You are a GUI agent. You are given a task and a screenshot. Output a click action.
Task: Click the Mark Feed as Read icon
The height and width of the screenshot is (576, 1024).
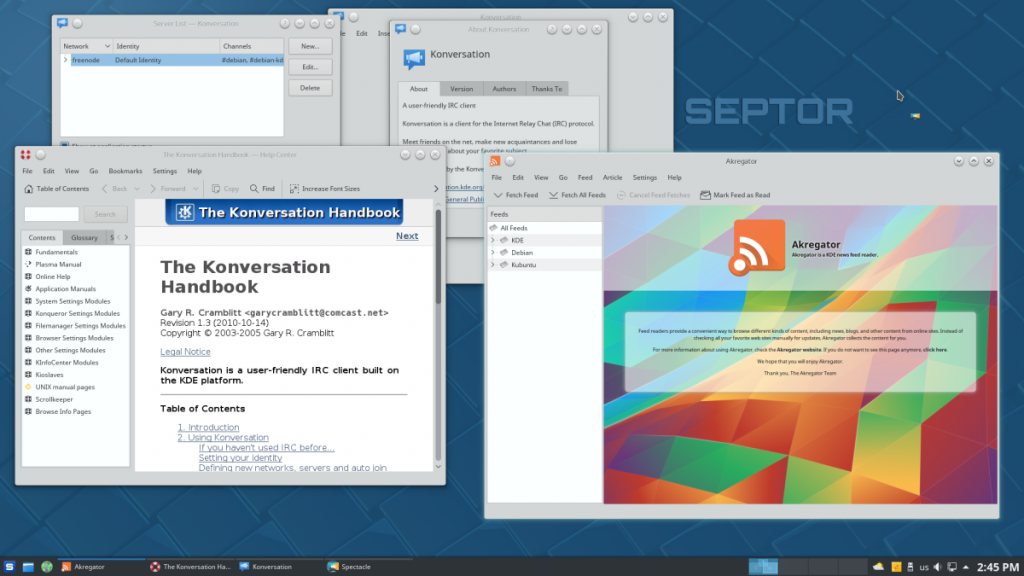pyautogui.click(x=705, y=195)
